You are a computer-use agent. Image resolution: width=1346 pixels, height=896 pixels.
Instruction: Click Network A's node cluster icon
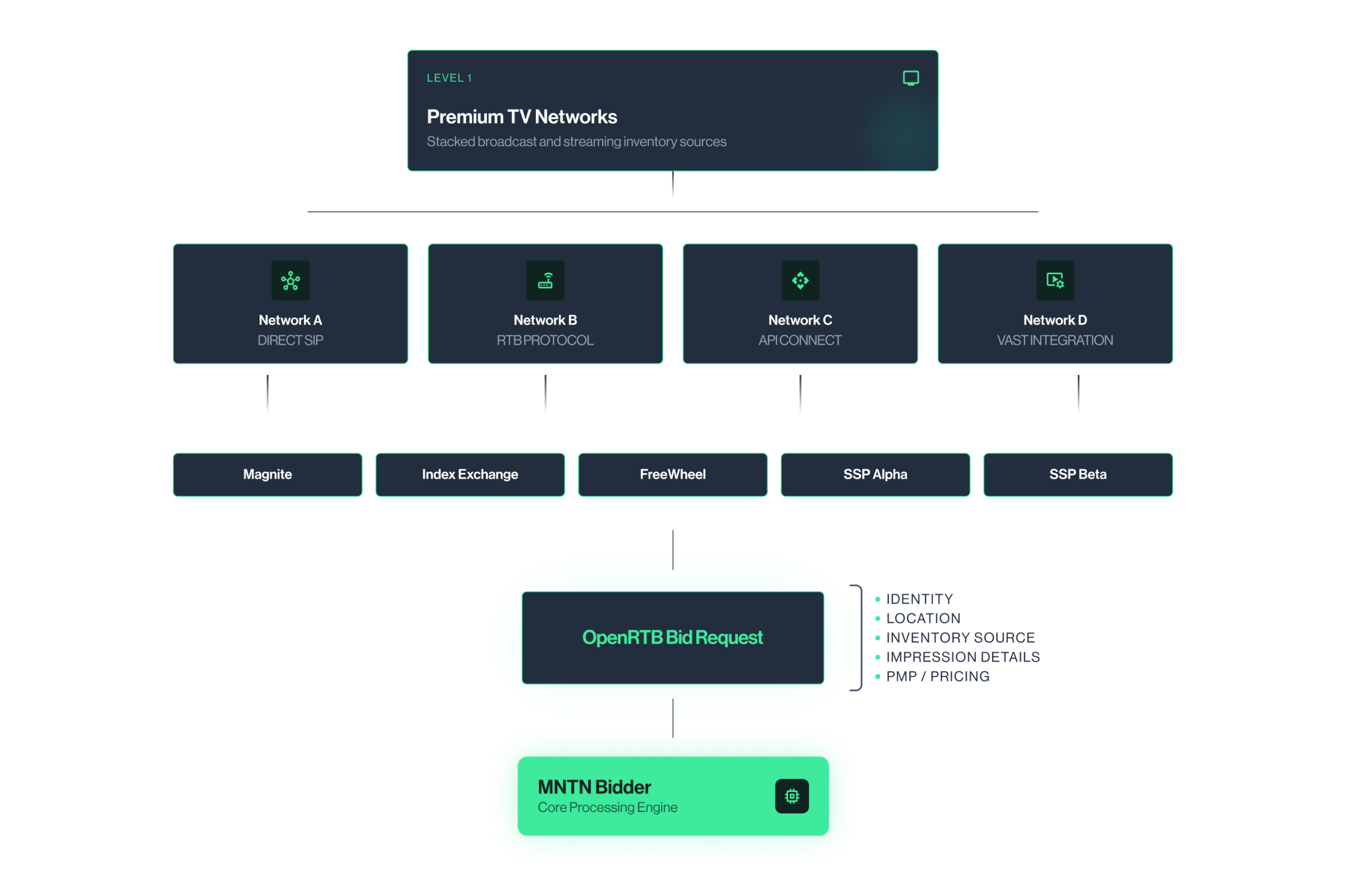click(x=290, y=281)
